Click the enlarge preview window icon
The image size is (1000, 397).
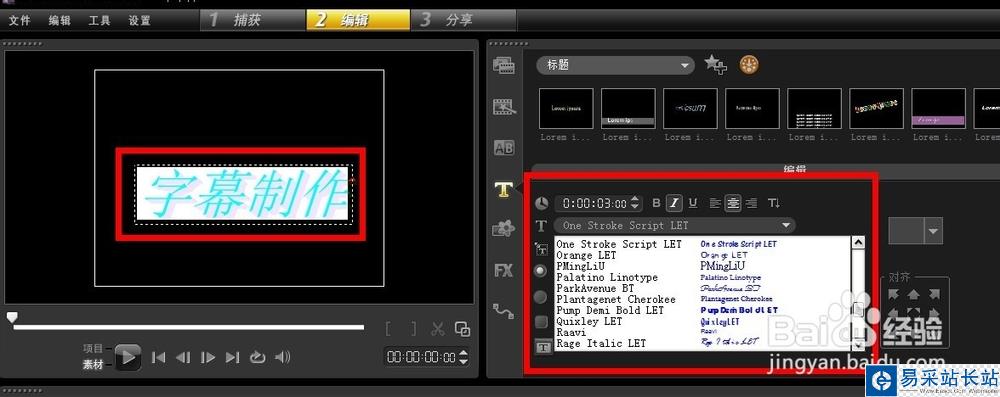[x=462, y=329]
